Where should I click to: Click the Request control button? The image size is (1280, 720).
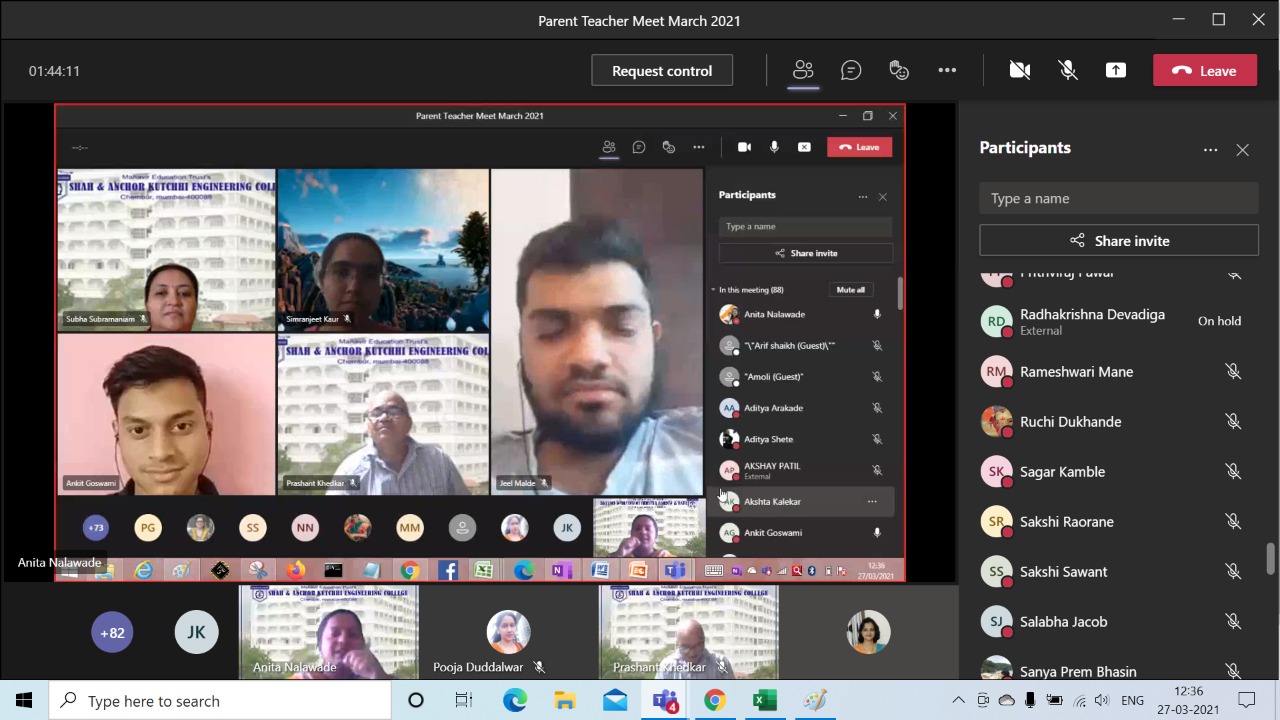click(x=661, y=70)
